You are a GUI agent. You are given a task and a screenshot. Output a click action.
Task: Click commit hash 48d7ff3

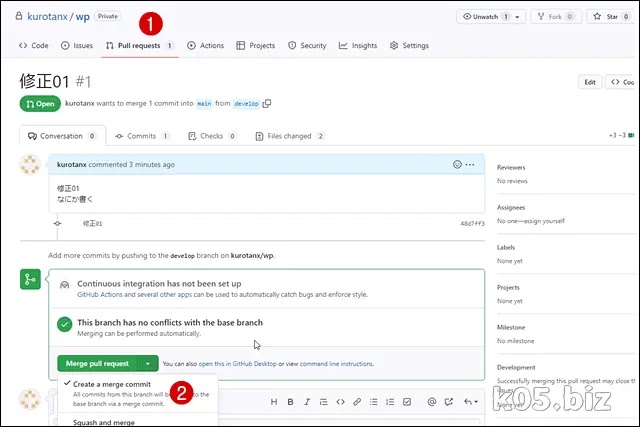coord(472,223)
